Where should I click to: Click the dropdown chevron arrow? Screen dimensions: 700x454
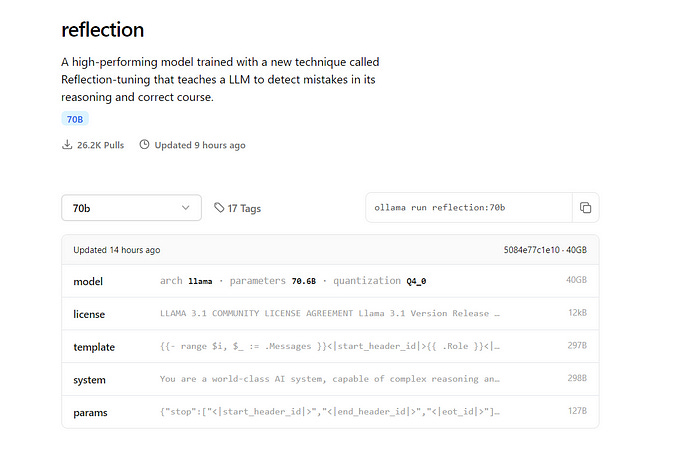click(186, 208)
